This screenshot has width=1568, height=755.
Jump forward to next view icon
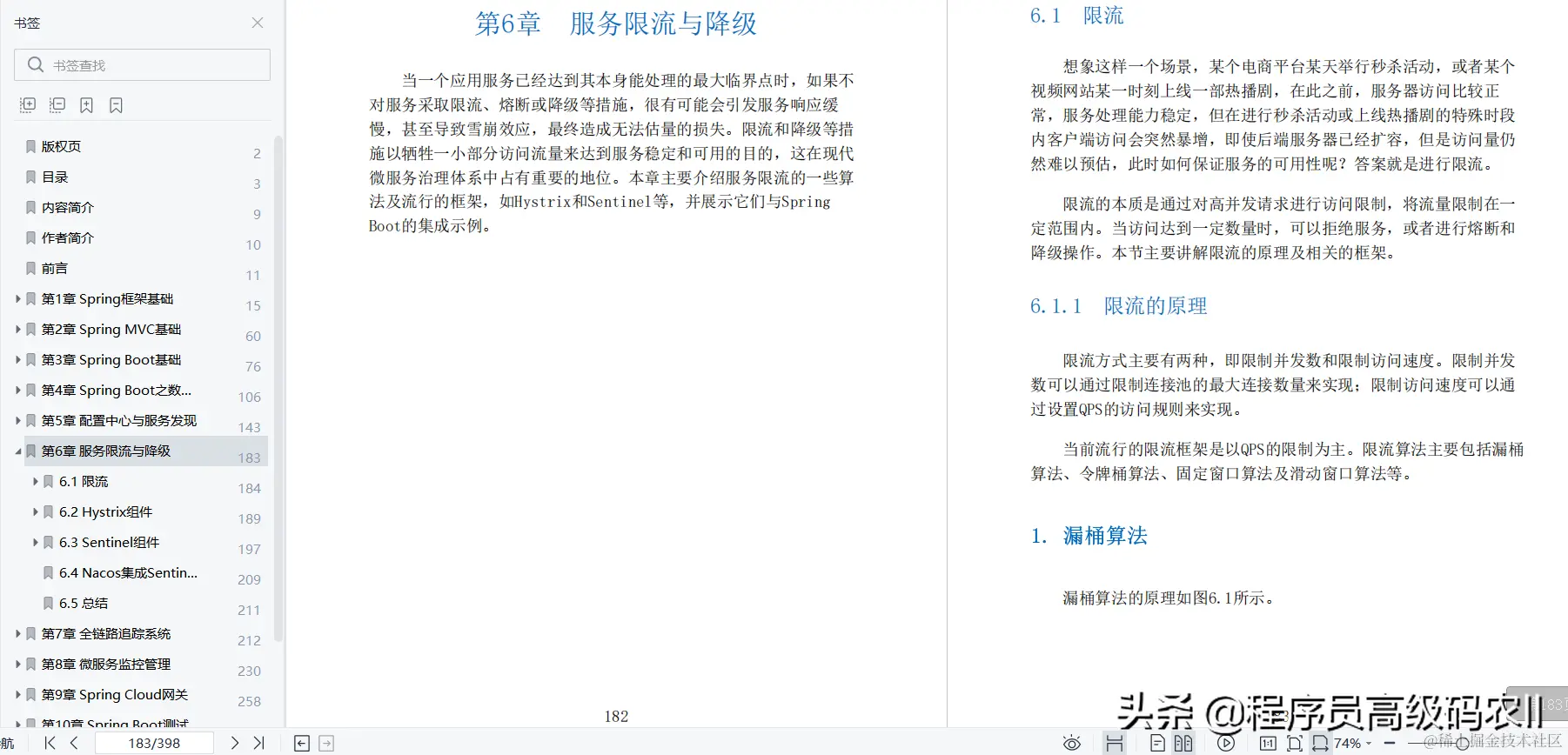point(326,743)
